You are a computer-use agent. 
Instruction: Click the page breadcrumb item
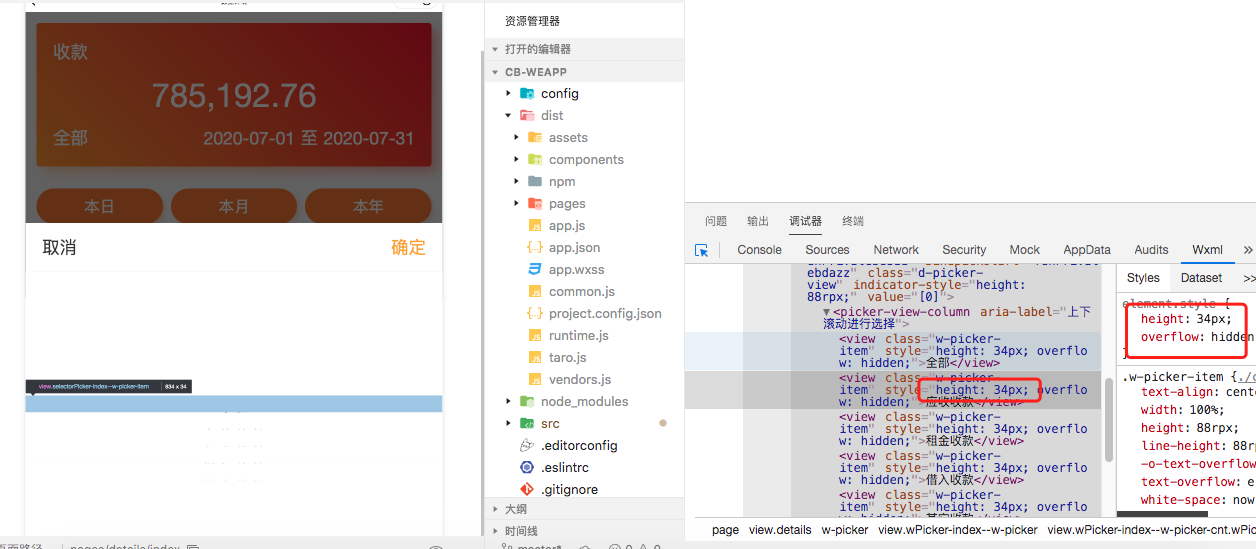(x=725, y=530)
